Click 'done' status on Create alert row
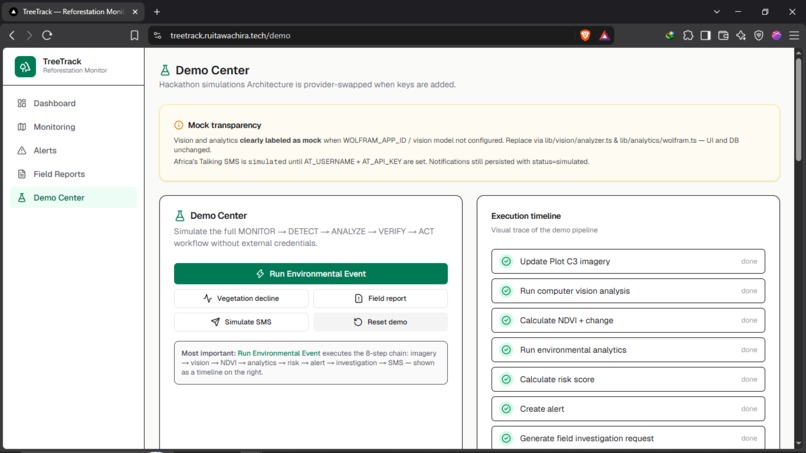806x453 pixels. coord(749,409)
